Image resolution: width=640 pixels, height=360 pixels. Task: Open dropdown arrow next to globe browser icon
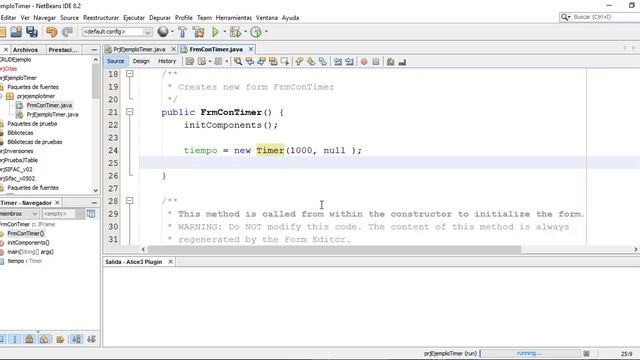(172, 32)
